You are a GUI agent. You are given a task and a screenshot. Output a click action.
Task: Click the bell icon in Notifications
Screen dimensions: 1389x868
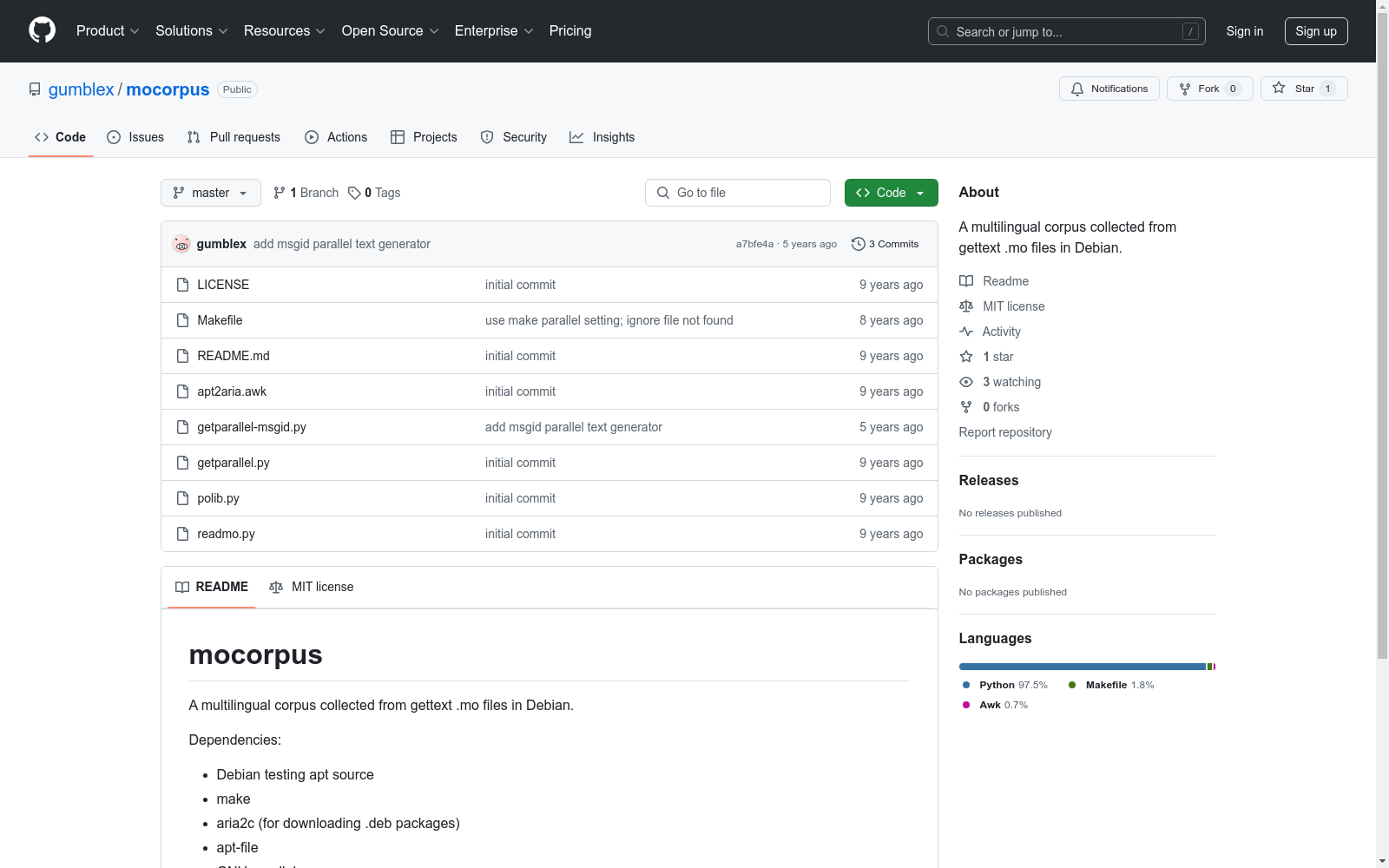(x=1077, y=89)
